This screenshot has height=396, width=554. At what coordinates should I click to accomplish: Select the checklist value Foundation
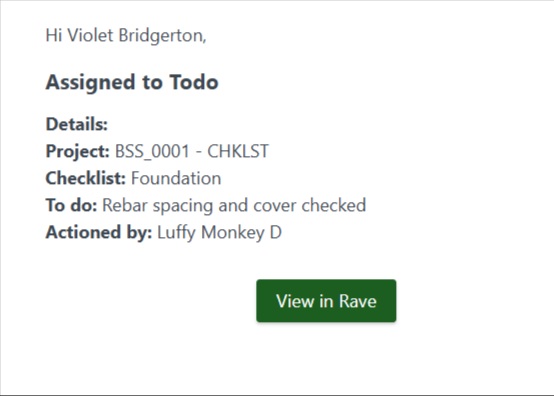(x=176, y=178)
